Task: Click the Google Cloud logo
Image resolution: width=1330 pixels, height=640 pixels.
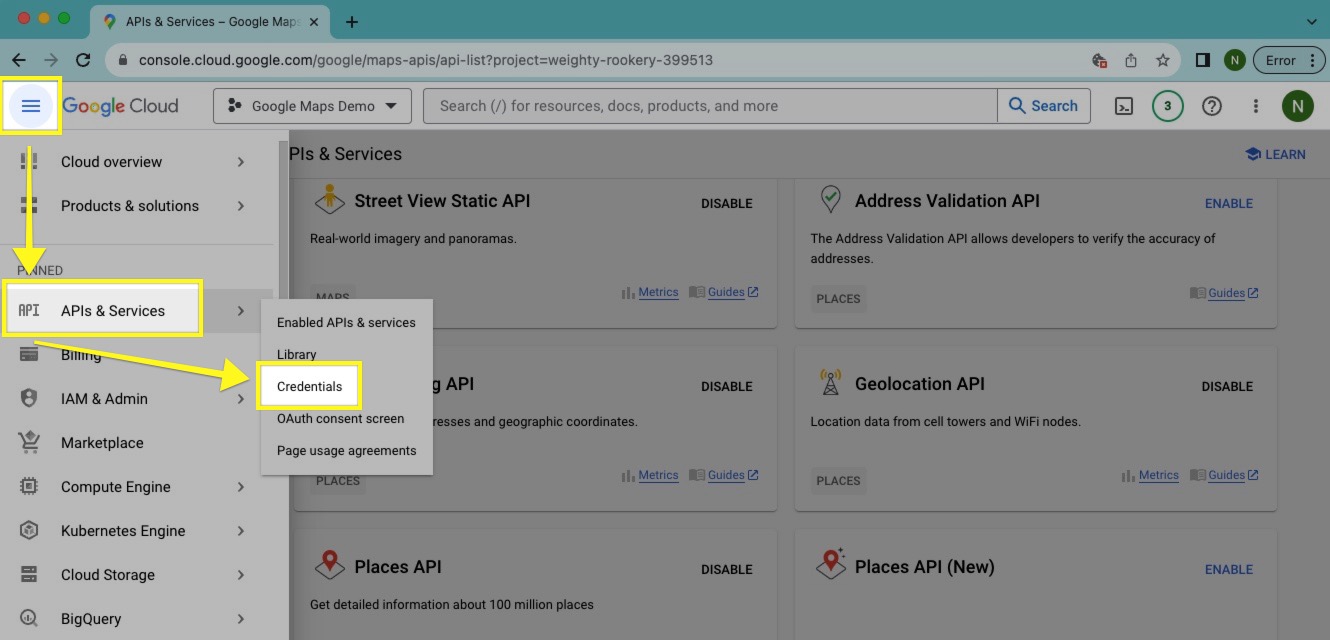Action: click(x=120, y=106)
